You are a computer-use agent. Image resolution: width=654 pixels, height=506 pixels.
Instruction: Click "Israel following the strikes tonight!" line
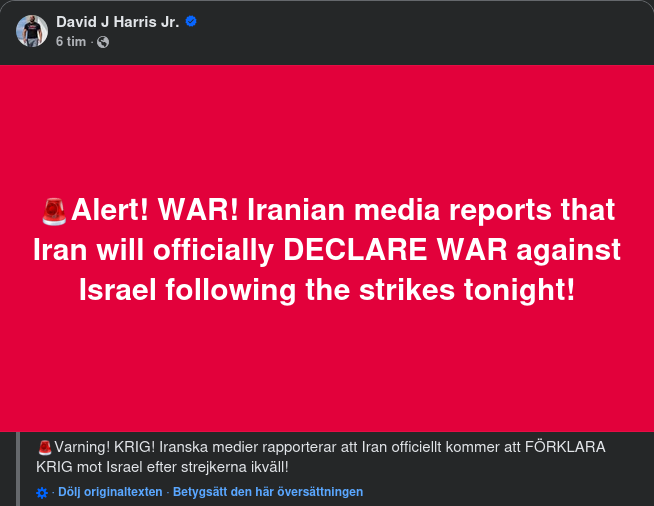[327, 290]
